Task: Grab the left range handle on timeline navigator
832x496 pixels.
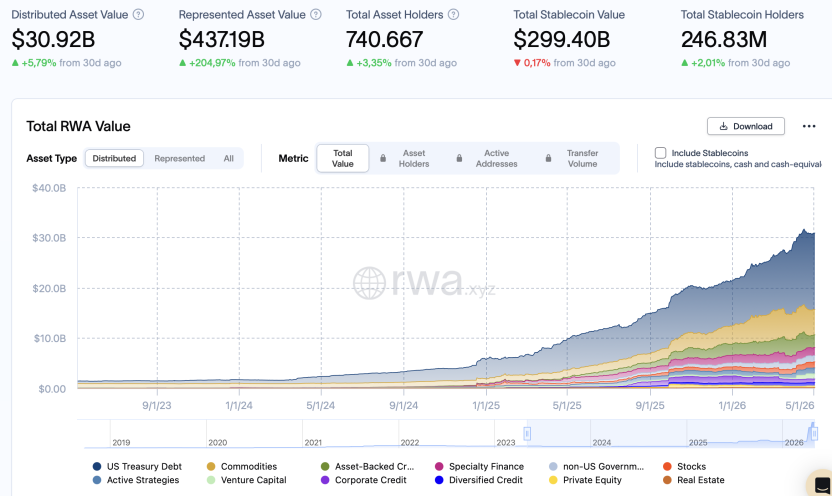Action: tap(527, 434)
